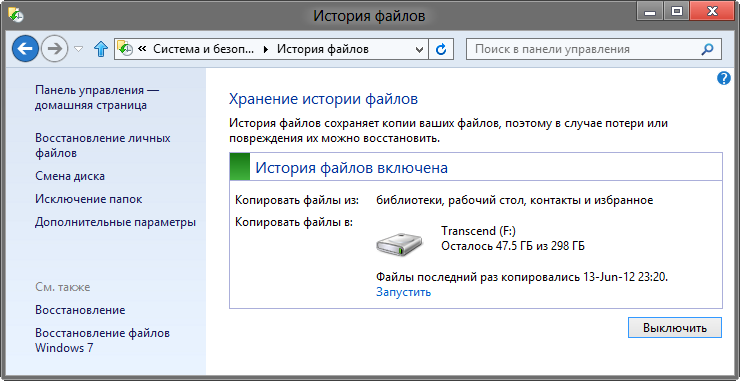This screenshot has width=740, height=381.
Task: Open recent pages dropdown arrow
Action: 79,49
